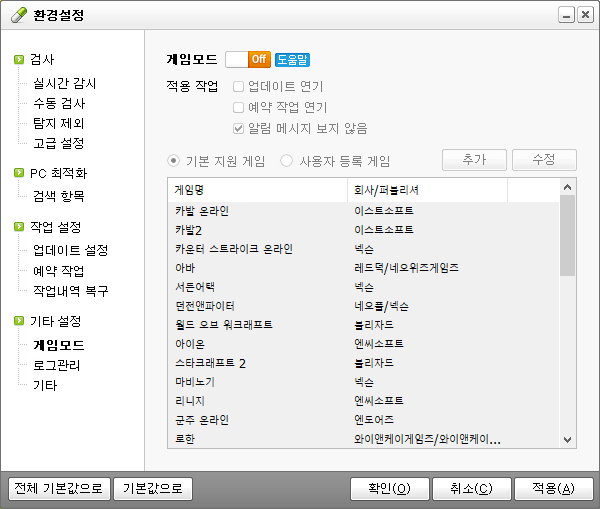Open 실시간 감시 settings in sidebar

coord(64,83)
